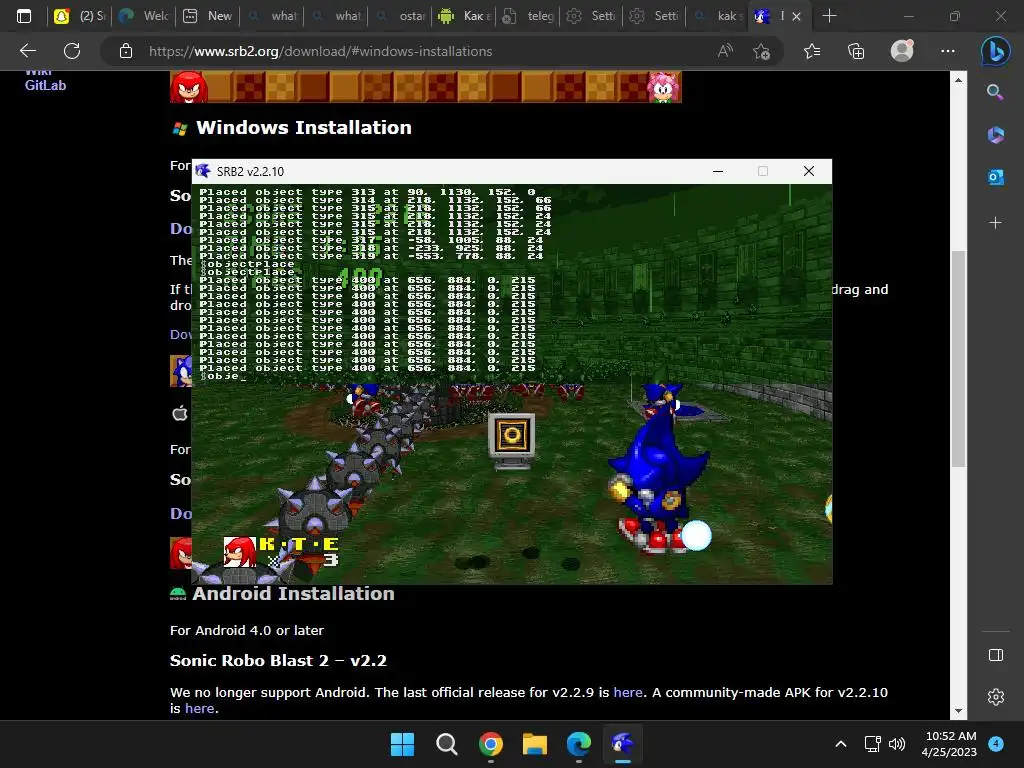
Task: Click the Android Installation heading
Action: tap(293, 594)
